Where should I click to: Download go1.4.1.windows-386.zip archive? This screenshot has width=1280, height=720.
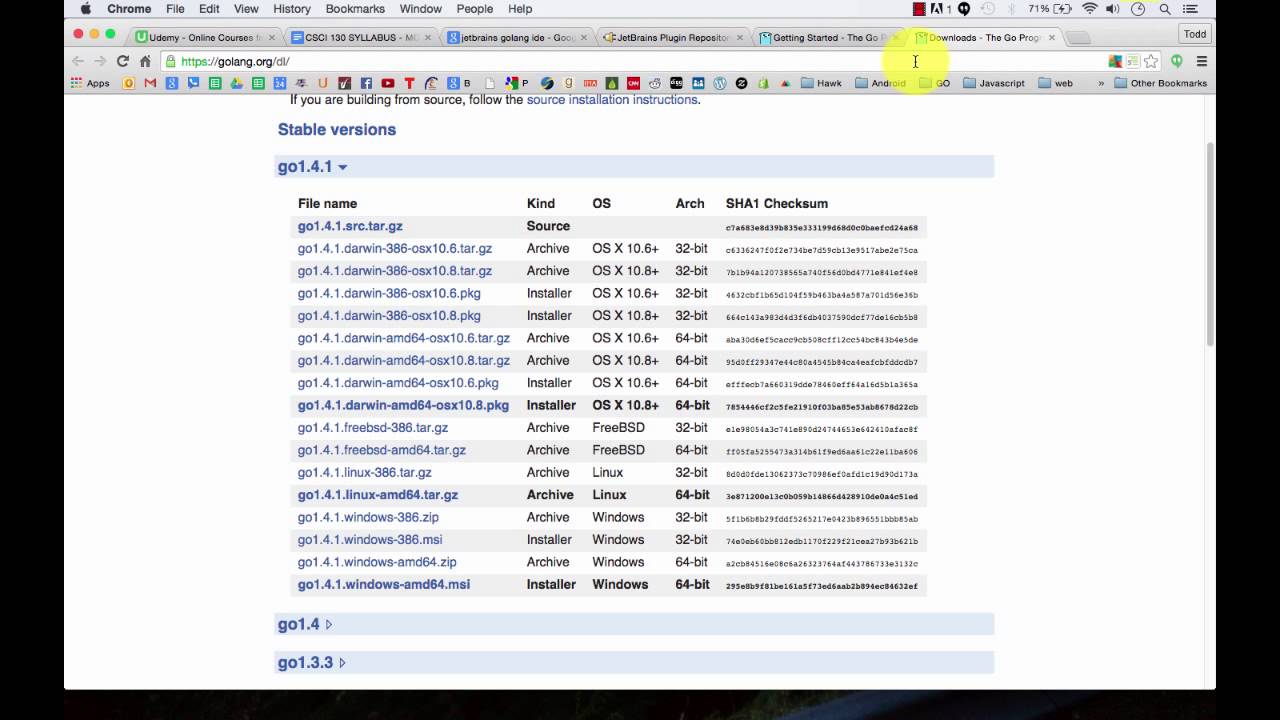[368, 517]
